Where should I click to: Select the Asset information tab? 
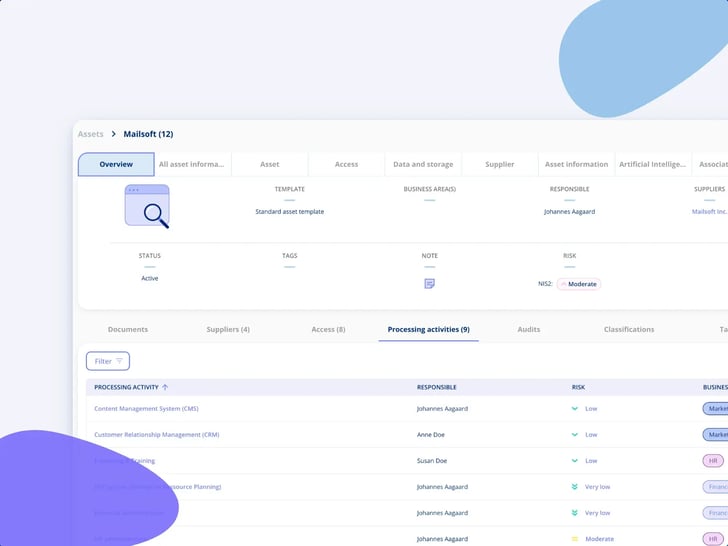(x=576, y=164)
